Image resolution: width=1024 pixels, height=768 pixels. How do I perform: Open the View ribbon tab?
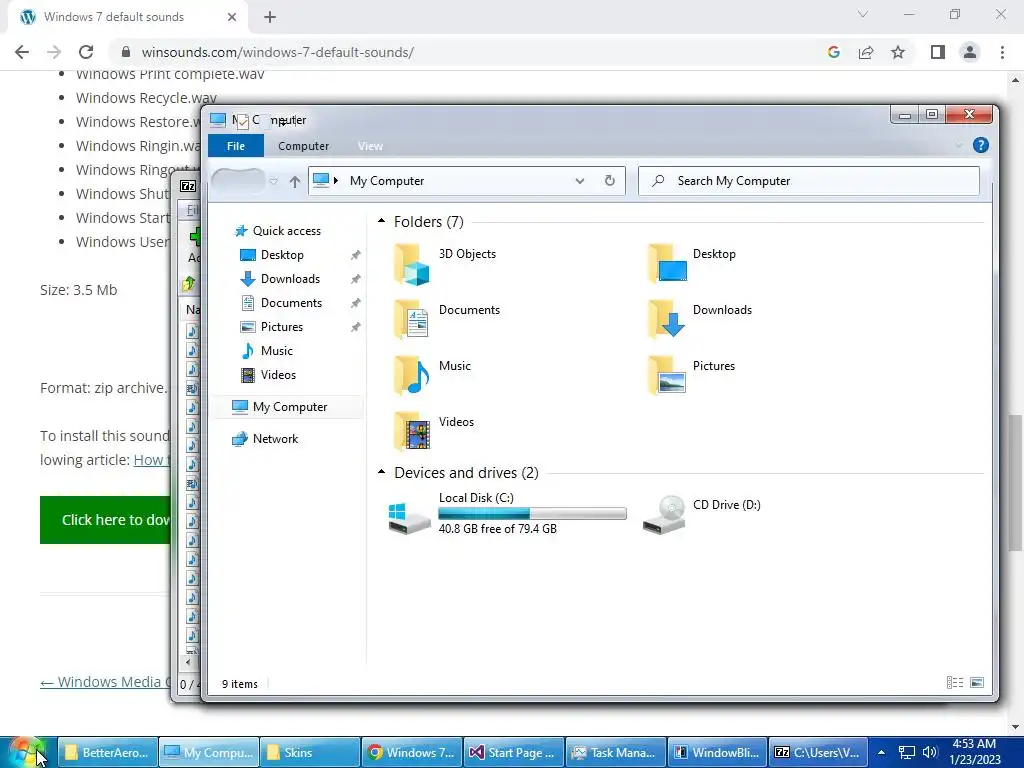pos(370,146)
